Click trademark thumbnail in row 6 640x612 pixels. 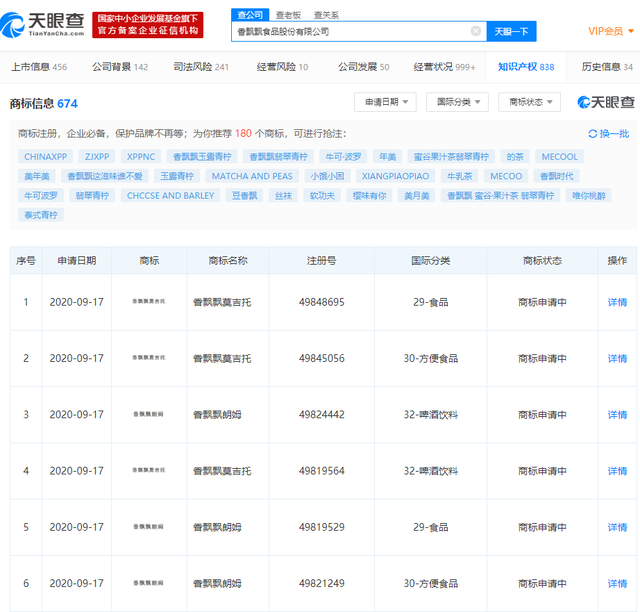(149, 583)
